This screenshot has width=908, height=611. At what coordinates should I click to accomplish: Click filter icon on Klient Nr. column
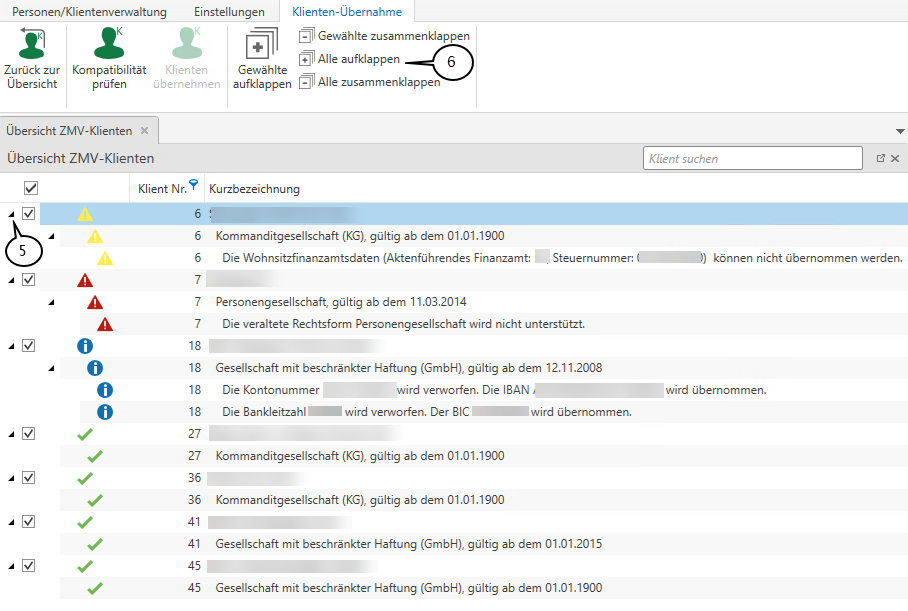tap(193, 182)
